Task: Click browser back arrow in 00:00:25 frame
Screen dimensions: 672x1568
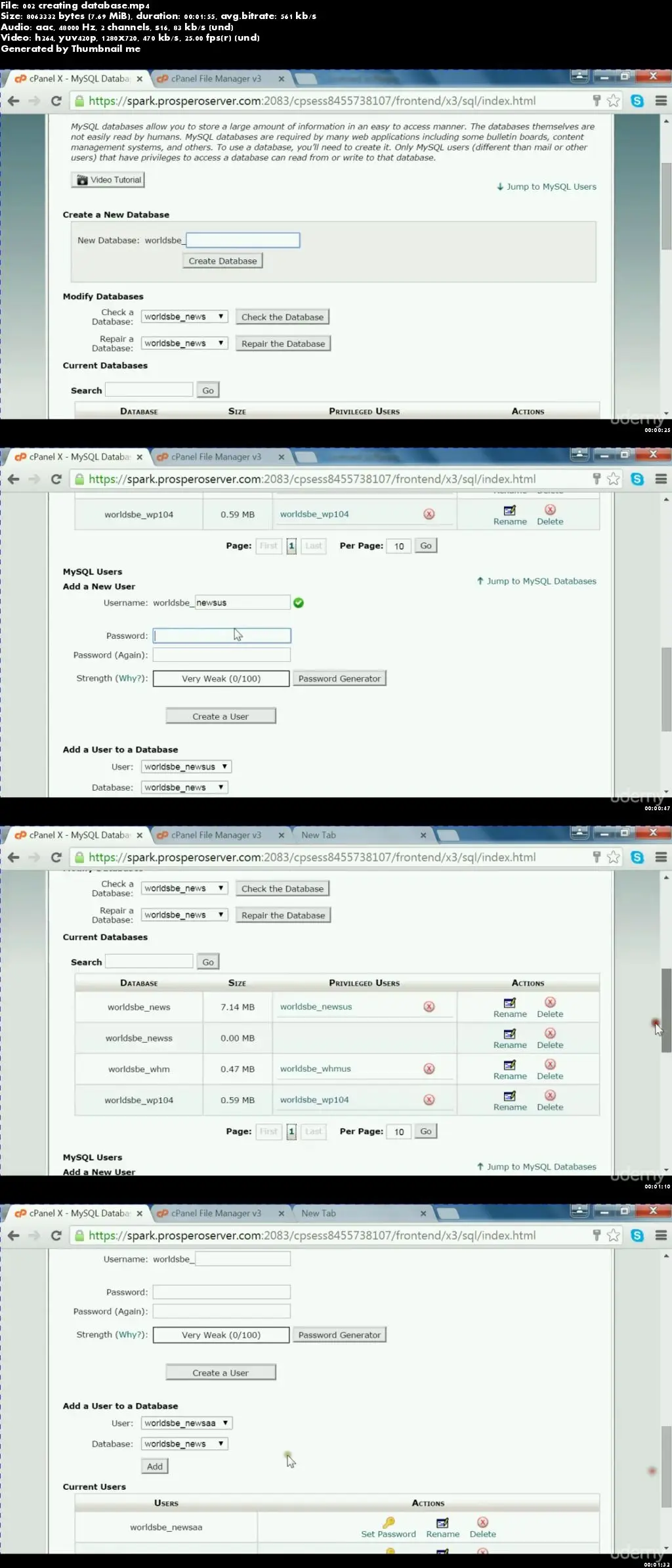Action: click(x=14, y=101)
